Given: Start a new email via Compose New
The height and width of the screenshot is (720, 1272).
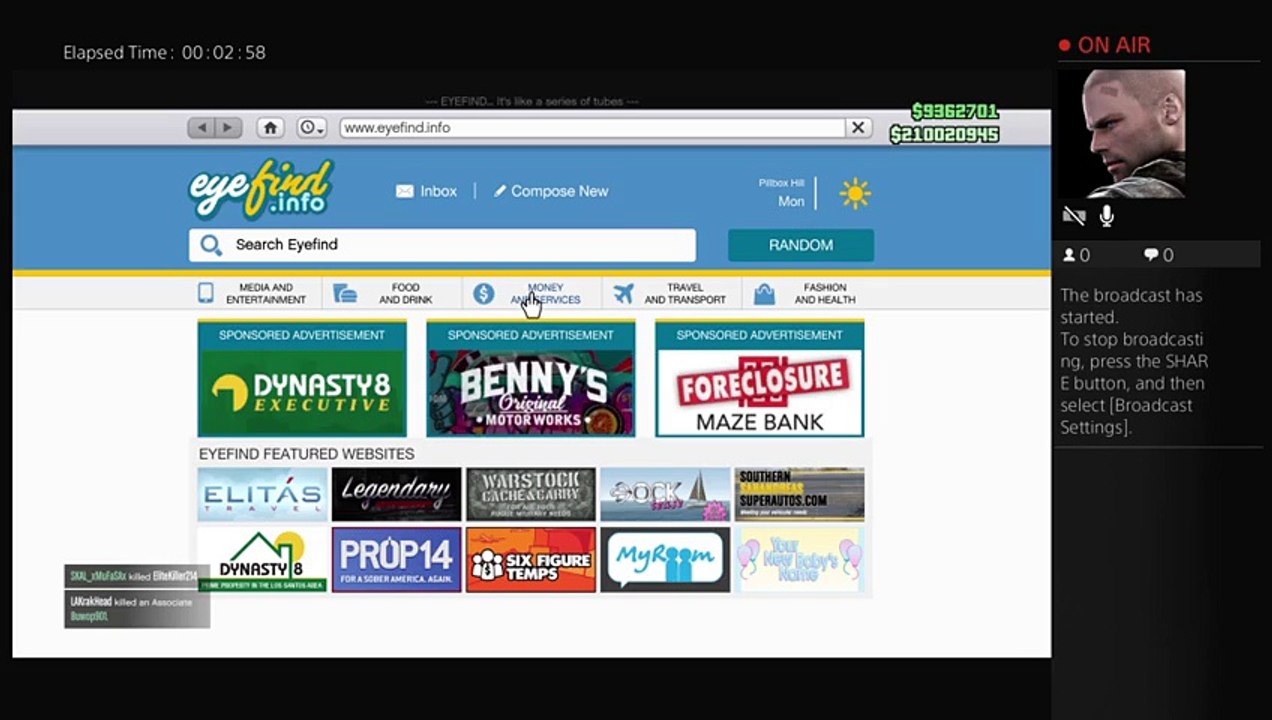Looking at the screenshot, I should 559,191.
